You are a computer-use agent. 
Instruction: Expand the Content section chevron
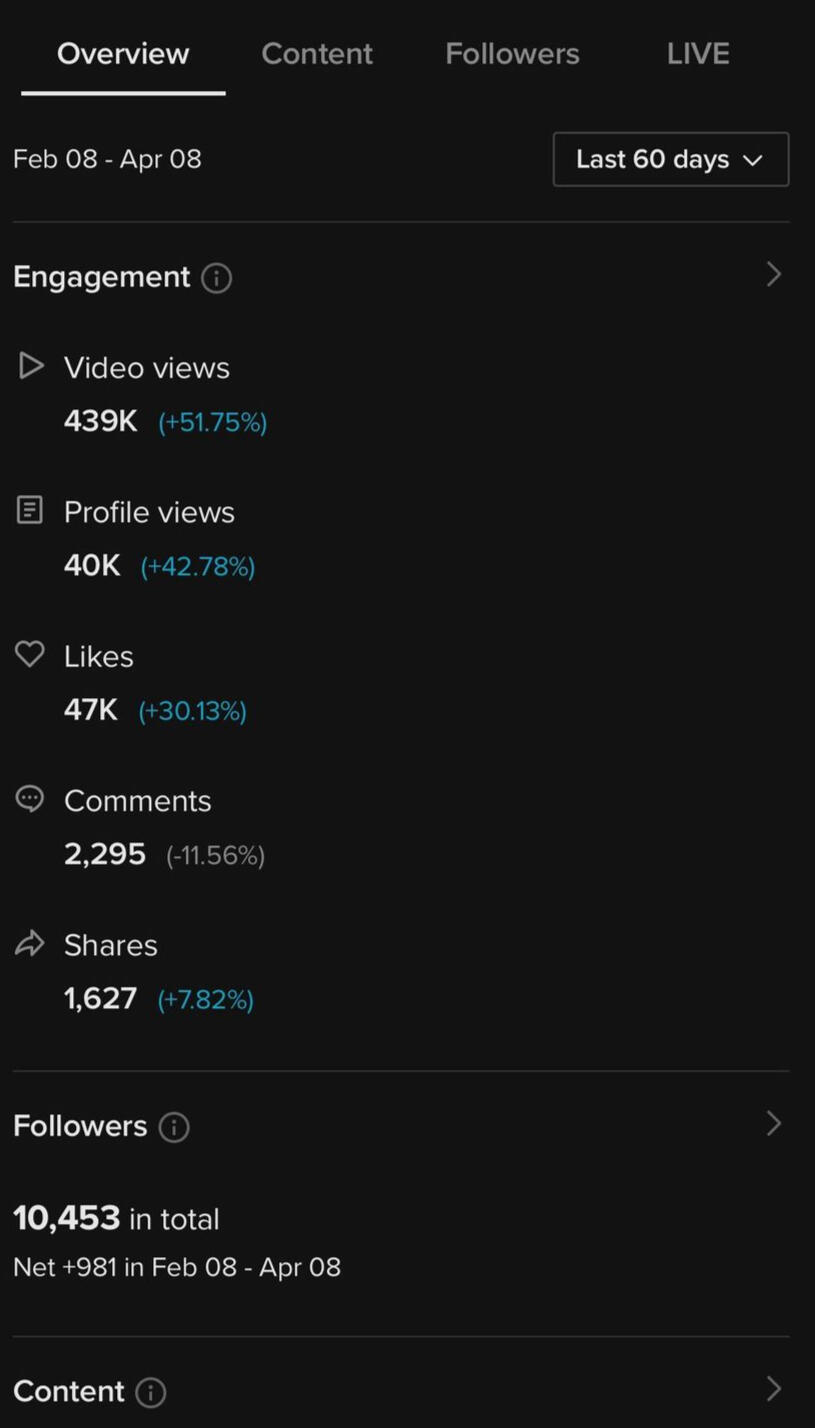tap(773, 1389)
